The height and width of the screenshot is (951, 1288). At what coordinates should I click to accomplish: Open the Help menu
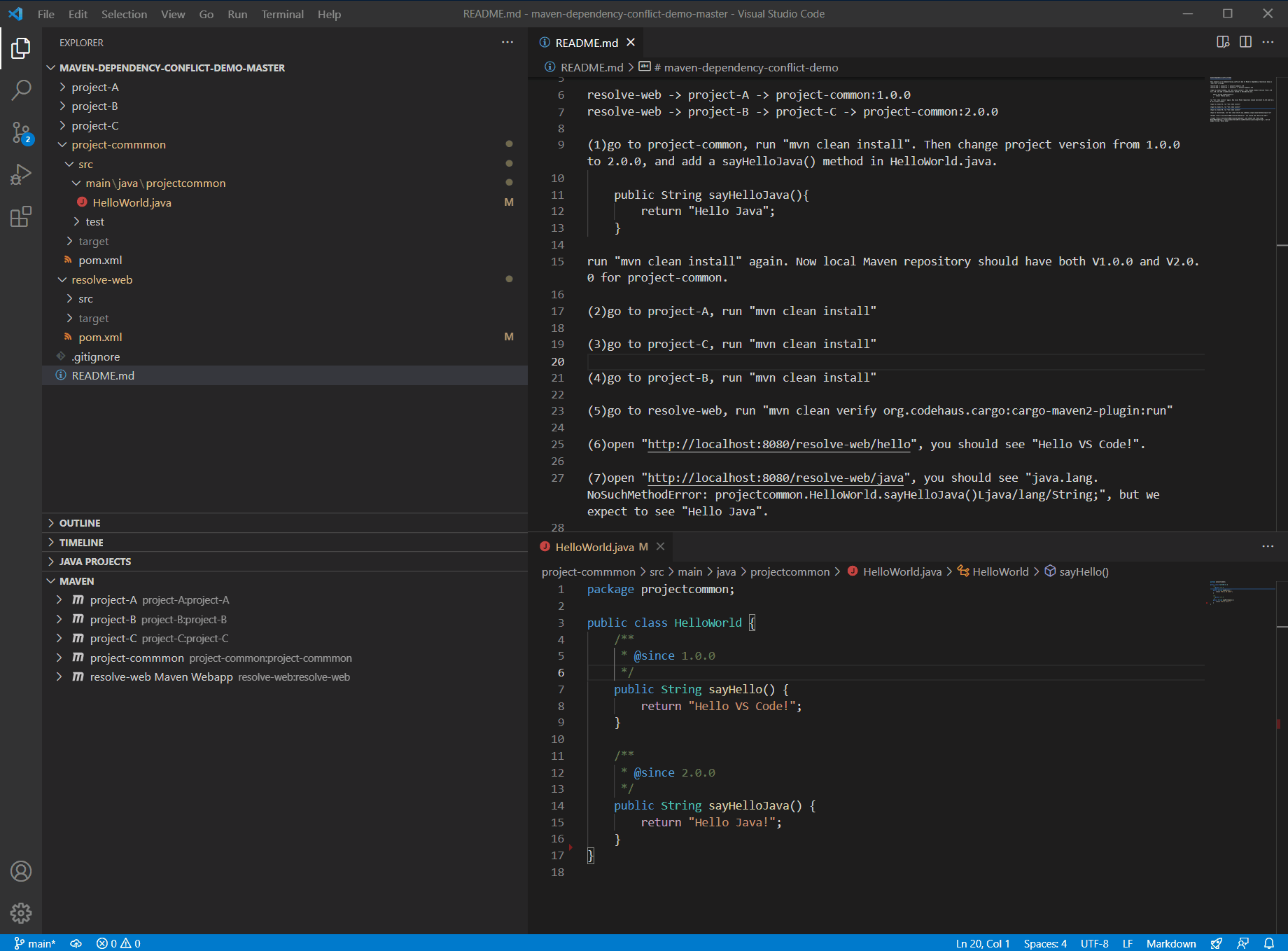tap(329, 14)
